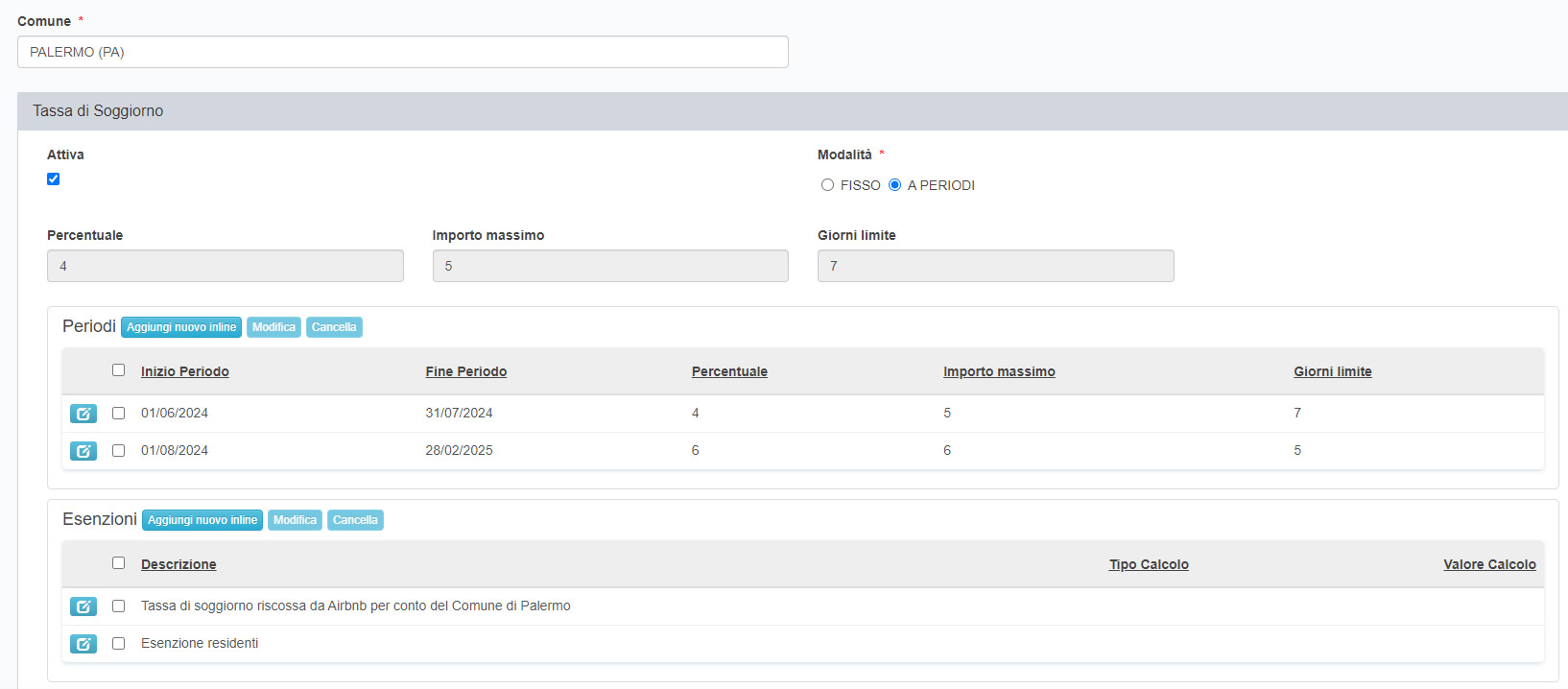Edit the period row starting 01/06/2024
Image resolution: width=1568 pixels, height=689 pixels.
pos(83,414)
